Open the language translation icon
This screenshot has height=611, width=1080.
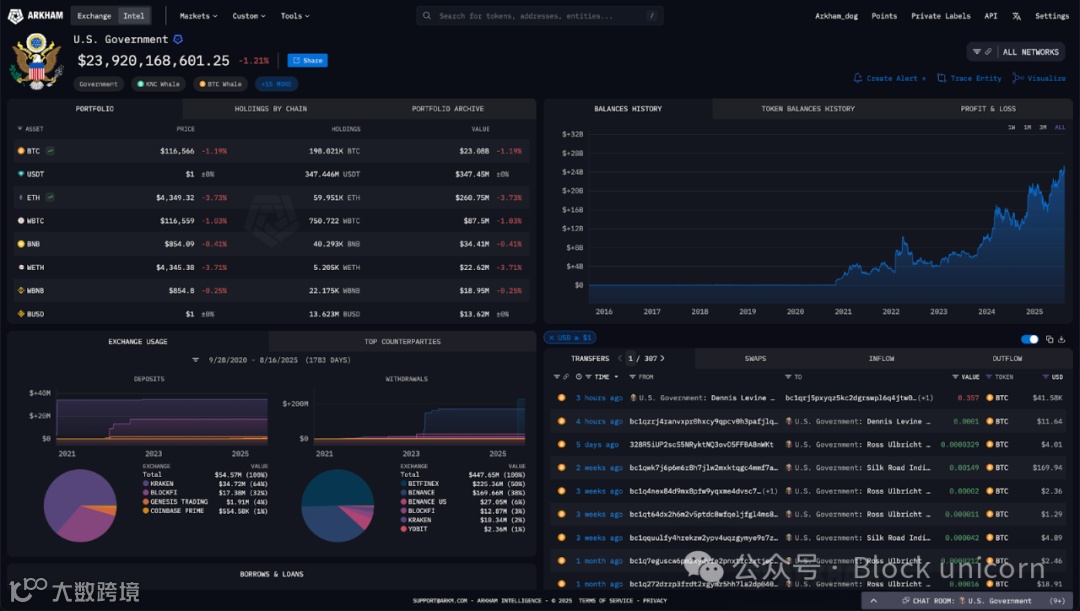pyautogui.click(x=1016, y=16)
